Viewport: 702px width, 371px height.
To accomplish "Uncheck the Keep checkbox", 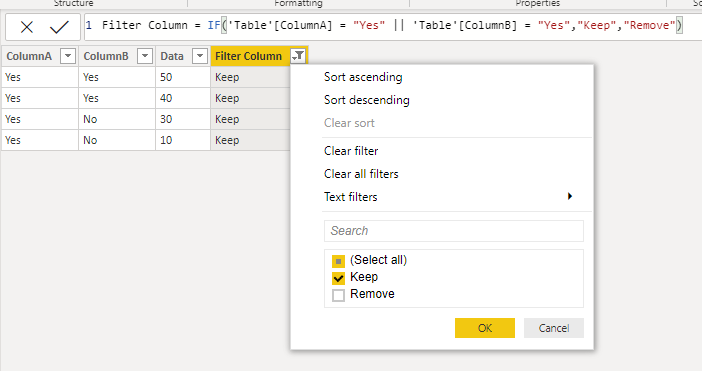I will click(338, 278).
